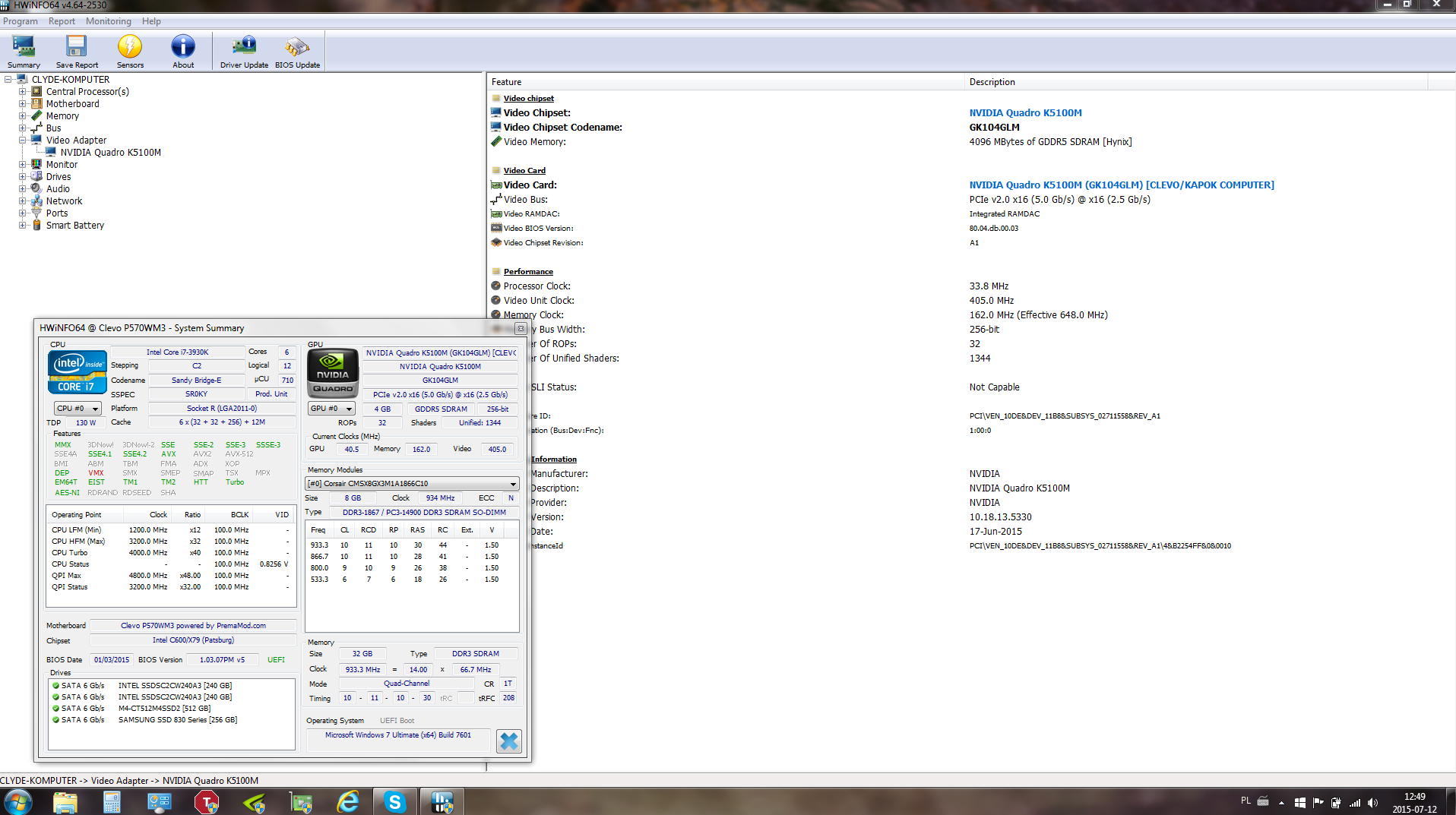Open the GPU #0 selector dropdown
This screenshot has width=1456, height=815.
pyautogui.click(x=331, y=409)
